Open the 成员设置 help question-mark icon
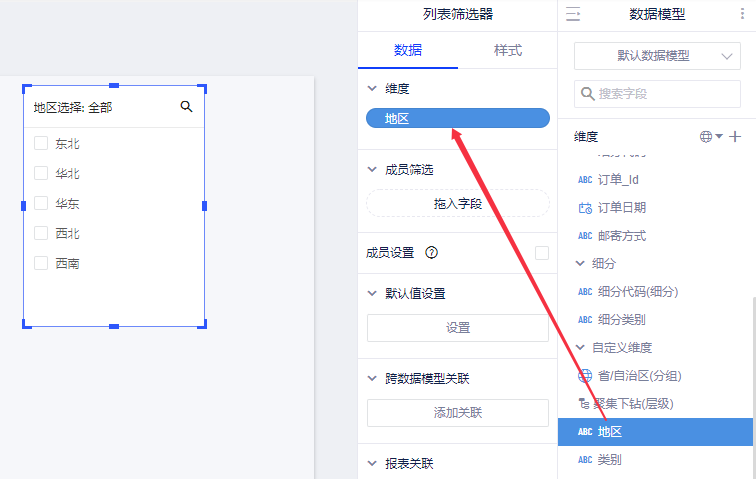Image resolution: width=756 pixels, height=479 pixels. (432, 253)
